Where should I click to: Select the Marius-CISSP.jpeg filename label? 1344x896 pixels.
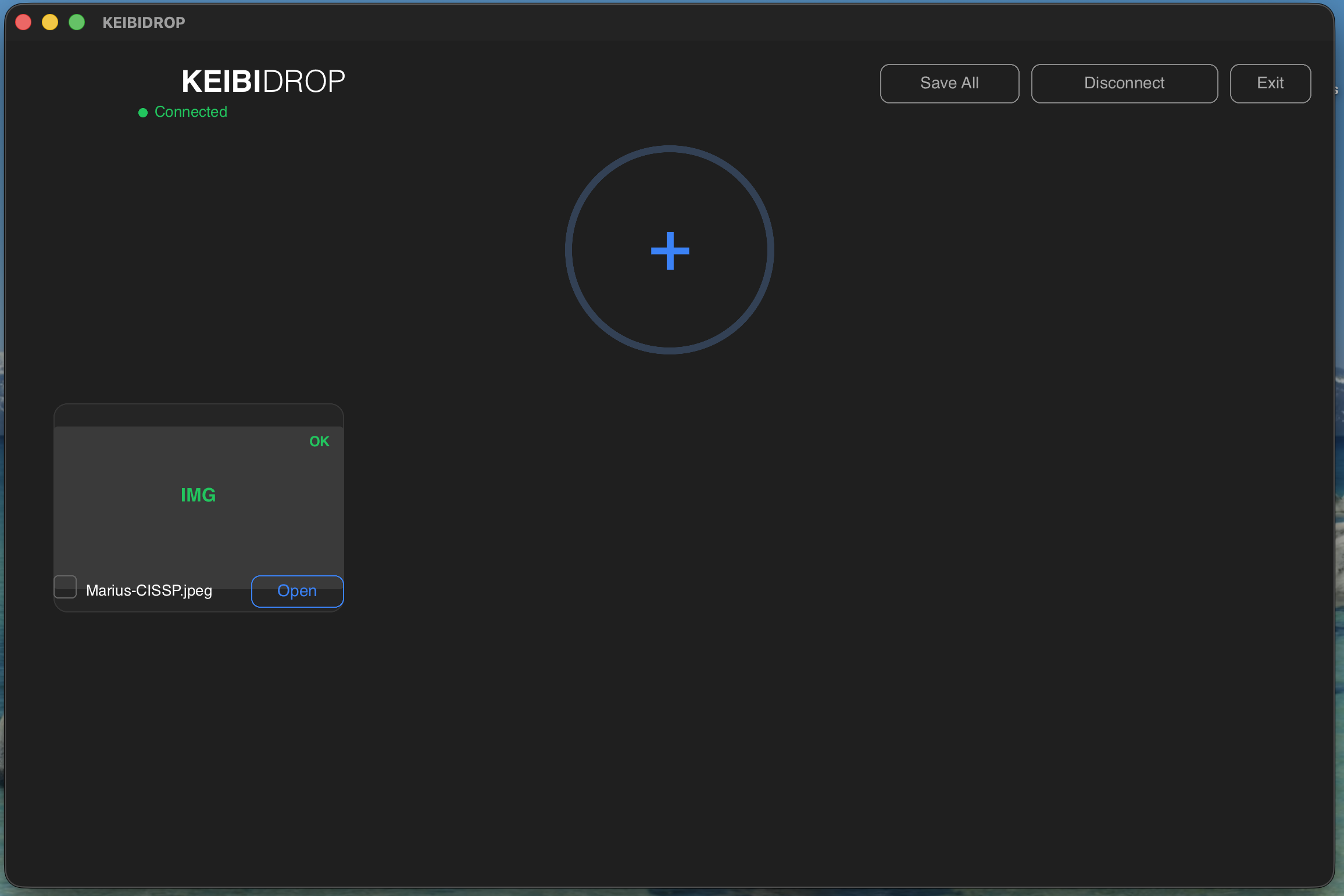tap(149, 591)
